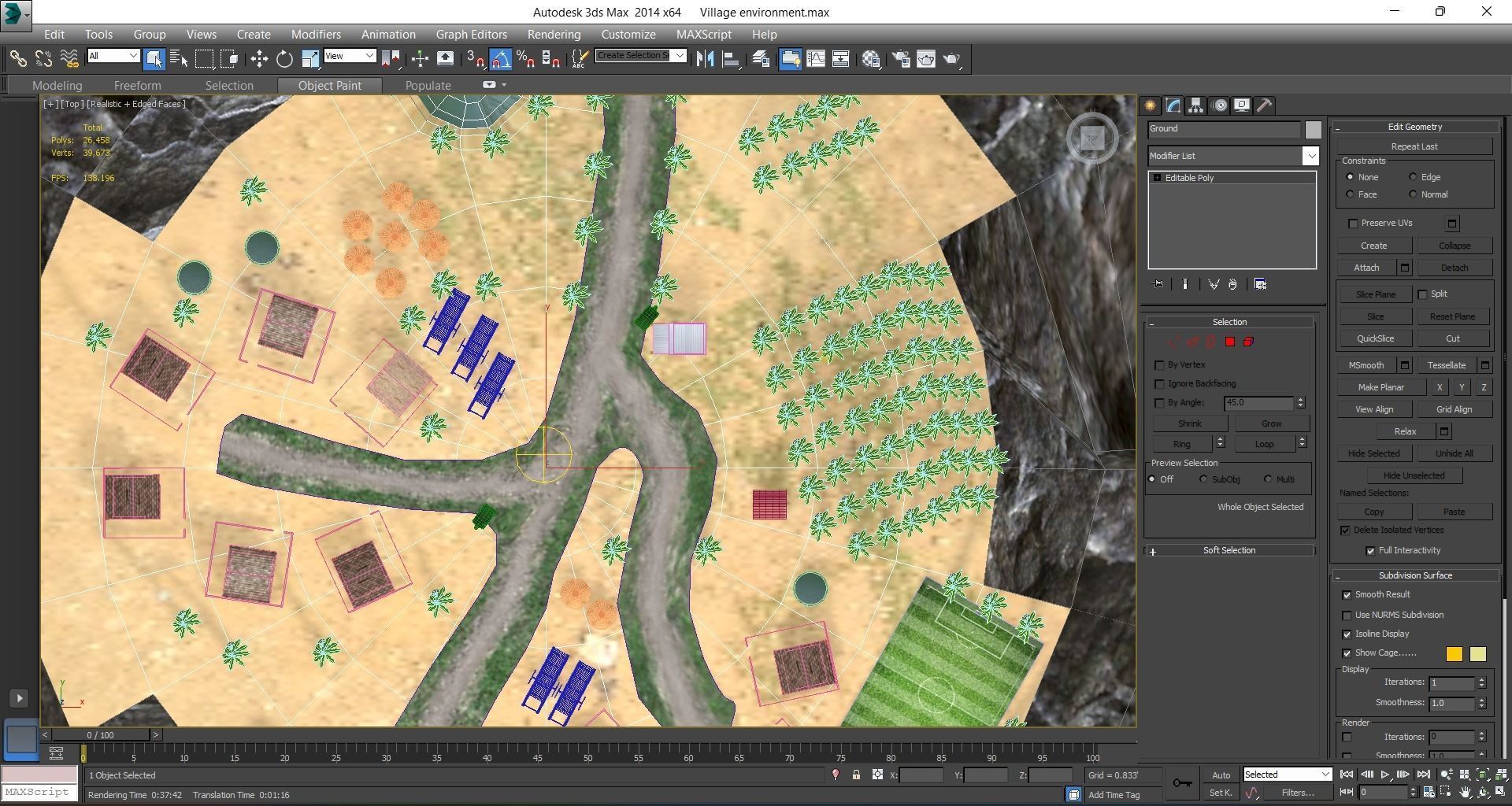This screenshot has width=1512, height=806.
Task: Select the Select and Link tool
Action: [18, 58]
